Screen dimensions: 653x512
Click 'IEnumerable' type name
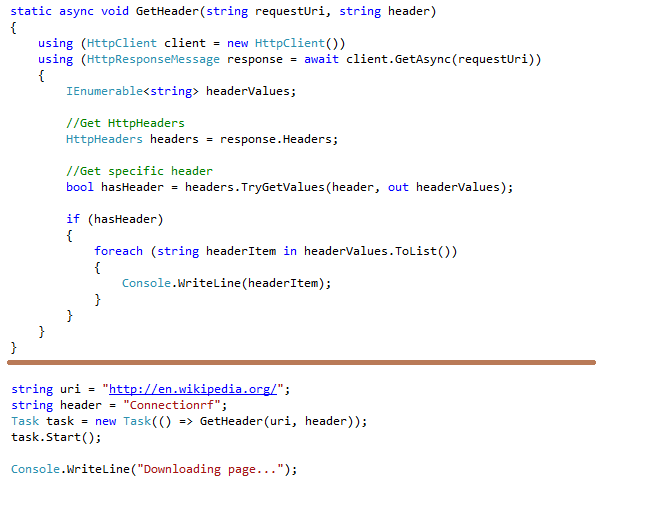105,91
